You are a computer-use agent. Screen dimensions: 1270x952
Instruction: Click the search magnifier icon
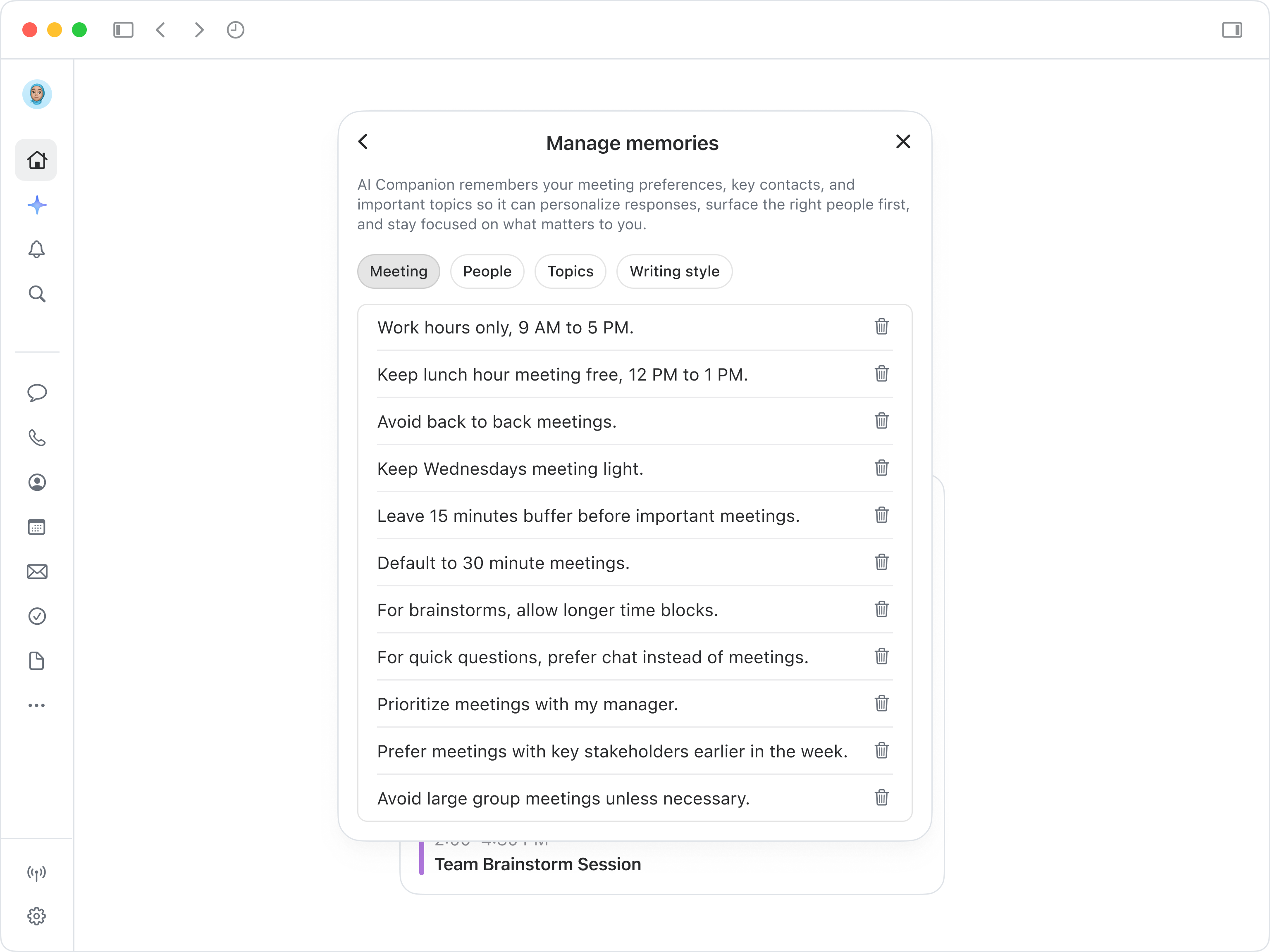coord(37,294)
